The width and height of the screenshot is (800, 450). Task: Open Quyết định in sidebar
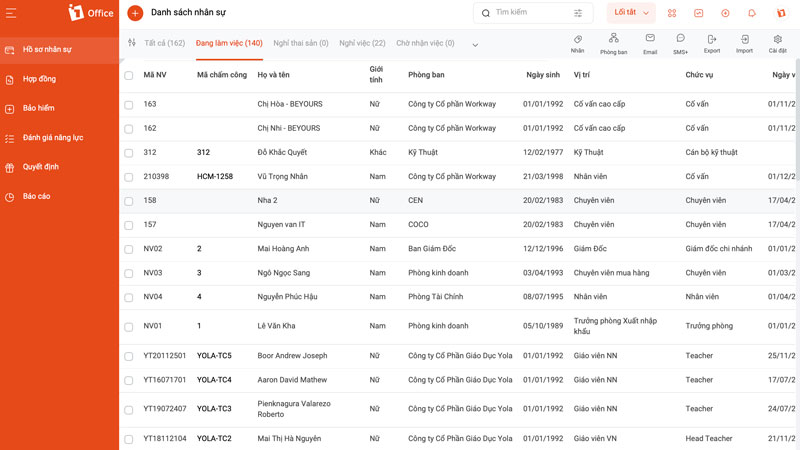(59, 167)
